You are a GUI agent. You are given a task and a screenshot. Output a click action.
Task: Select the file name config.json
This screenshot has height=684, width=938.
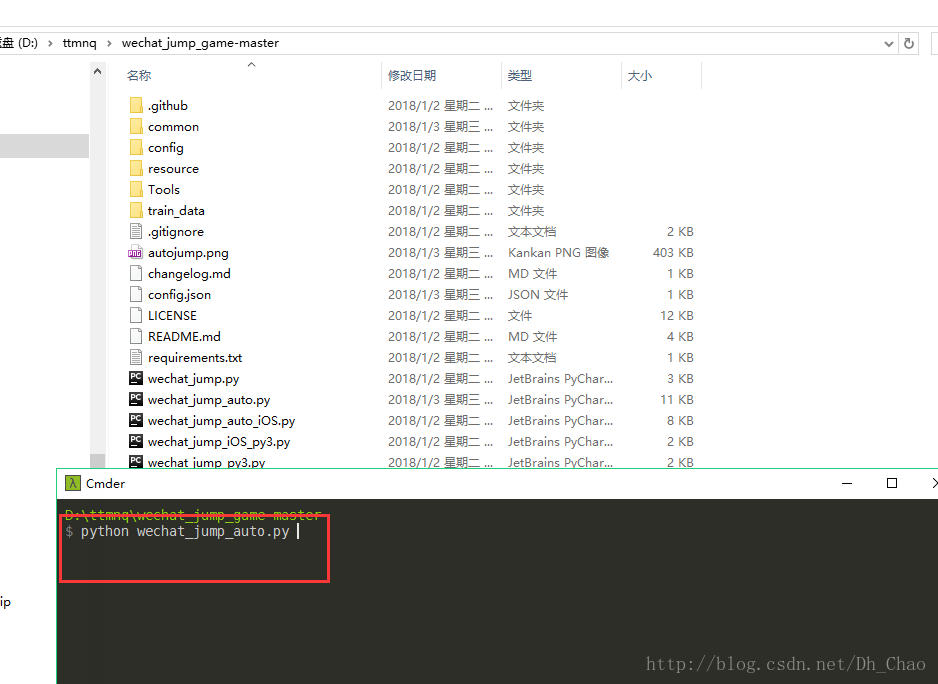click(x=179, y=295)
